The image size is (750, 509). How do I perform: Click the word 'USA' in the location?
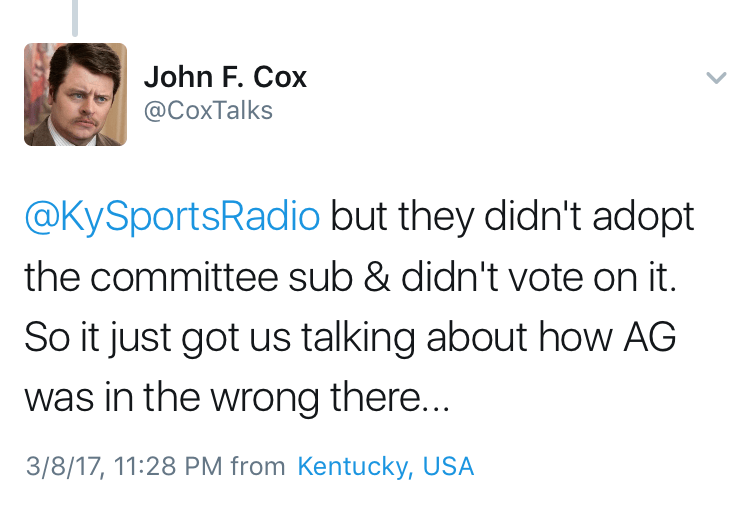[x=446, y=466]
